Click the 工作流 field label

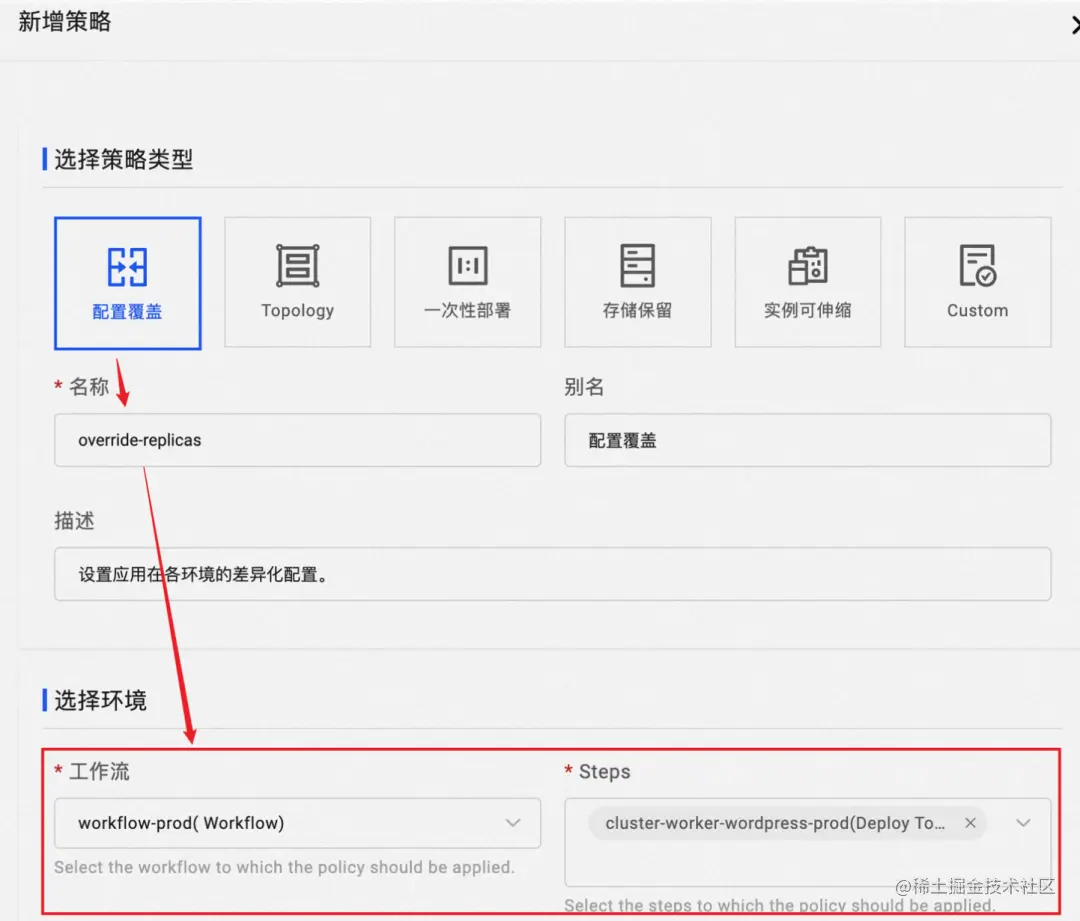point(99,772)
